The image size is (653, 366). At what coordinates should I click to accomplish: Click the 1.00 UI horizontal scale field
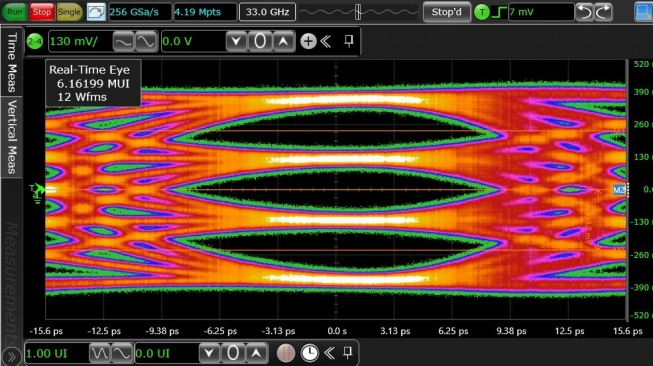pos(56,354)
